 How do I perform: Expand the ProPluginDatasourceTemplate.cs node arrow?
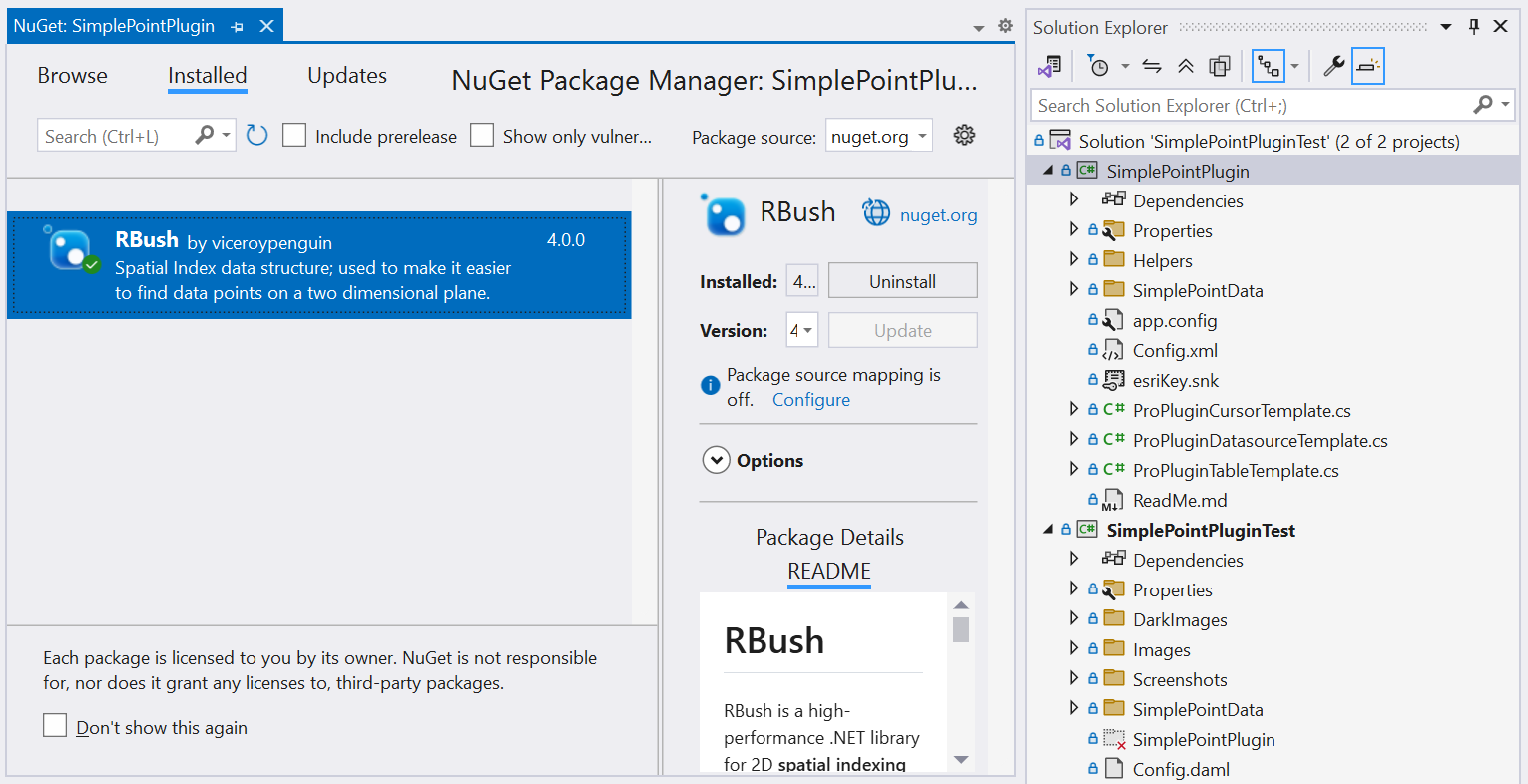pyautogui.click(x=1074, y=440)
